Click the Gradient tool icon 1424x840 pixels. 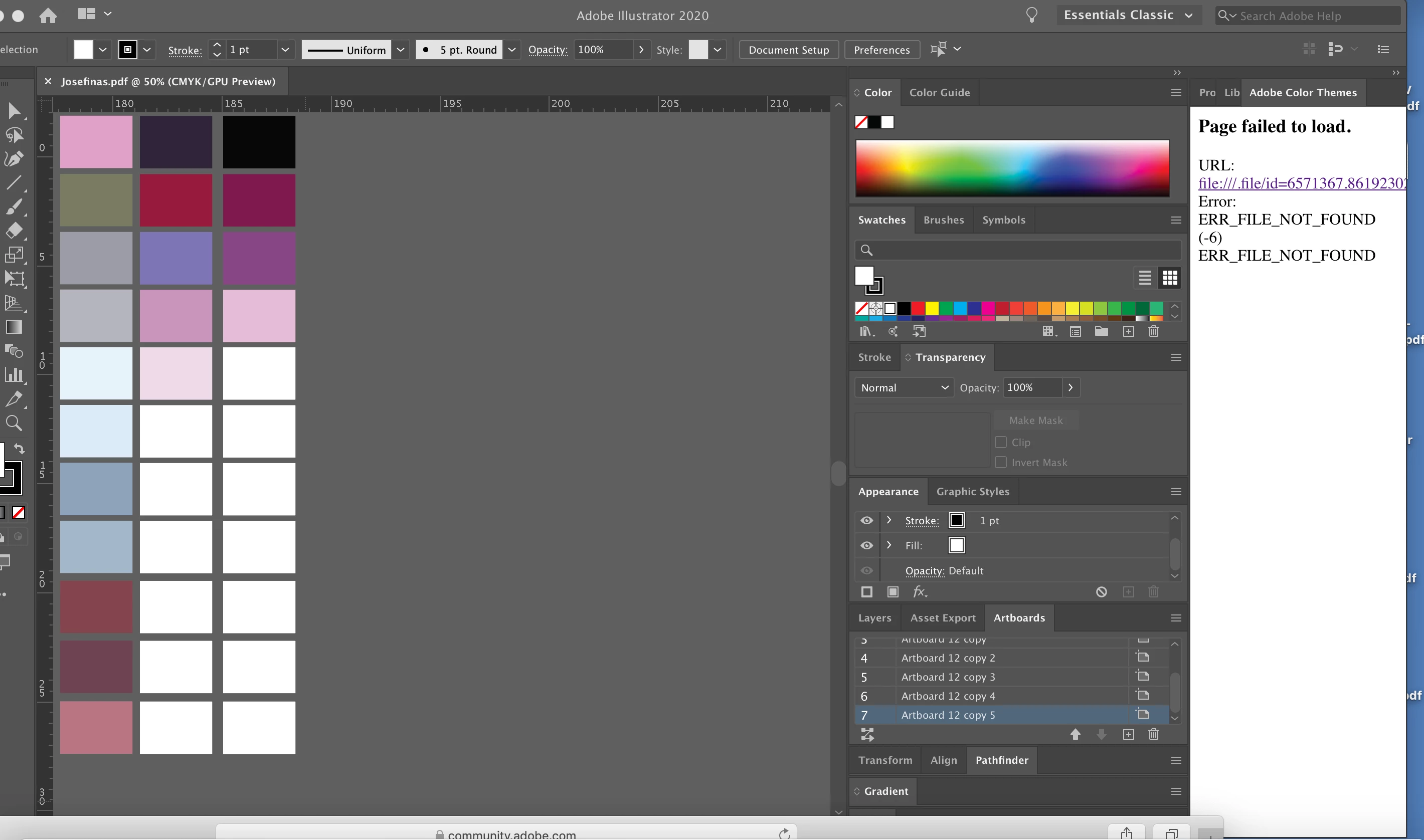[x=14, y=327]
